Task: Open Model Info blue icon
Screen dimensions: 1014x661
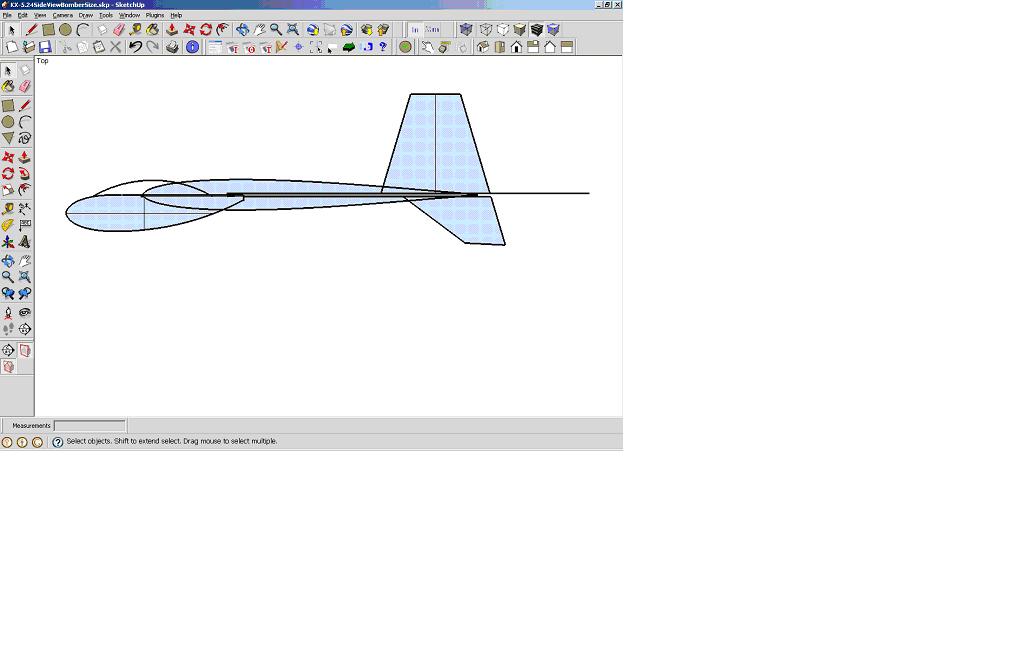Action: tap(192, 47)
